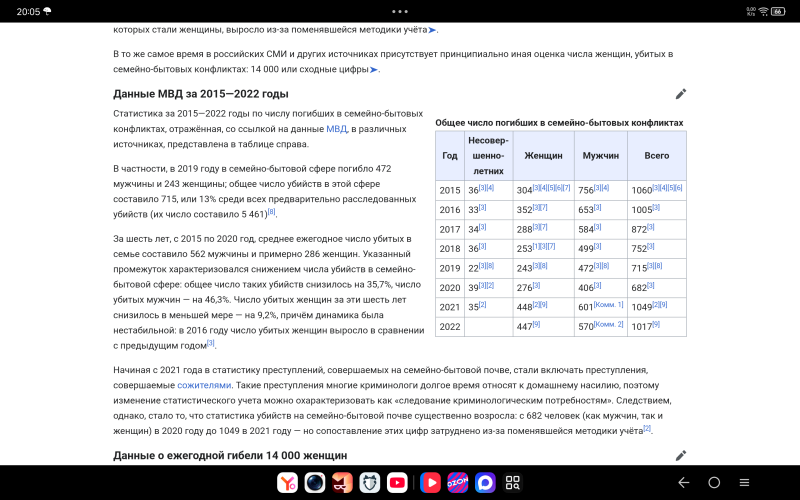This screenshot has height=500, width=800.
Task: Follow the 'МВД' link
Action: 336,129
